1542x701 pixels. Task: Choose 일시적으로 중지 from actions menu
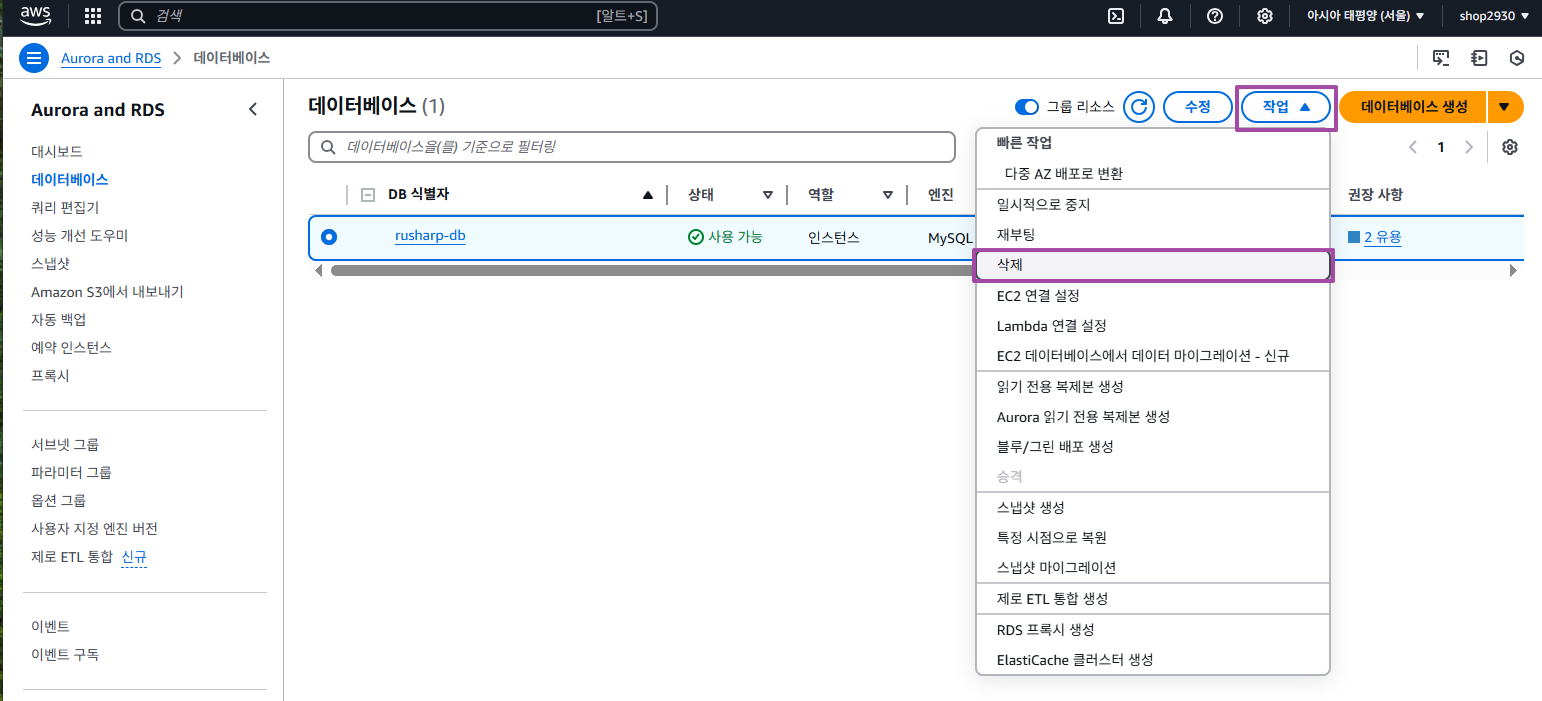click(1153, 204)
